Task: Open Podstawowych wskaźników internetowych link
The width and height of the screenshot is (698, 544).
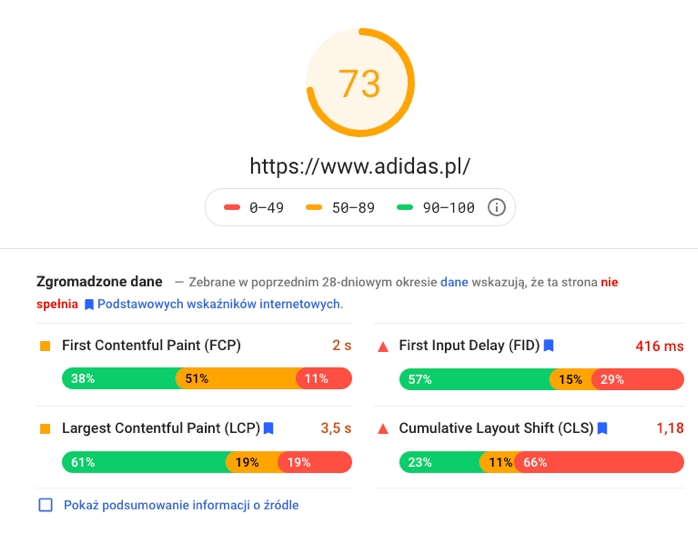Action: point(220,304)
